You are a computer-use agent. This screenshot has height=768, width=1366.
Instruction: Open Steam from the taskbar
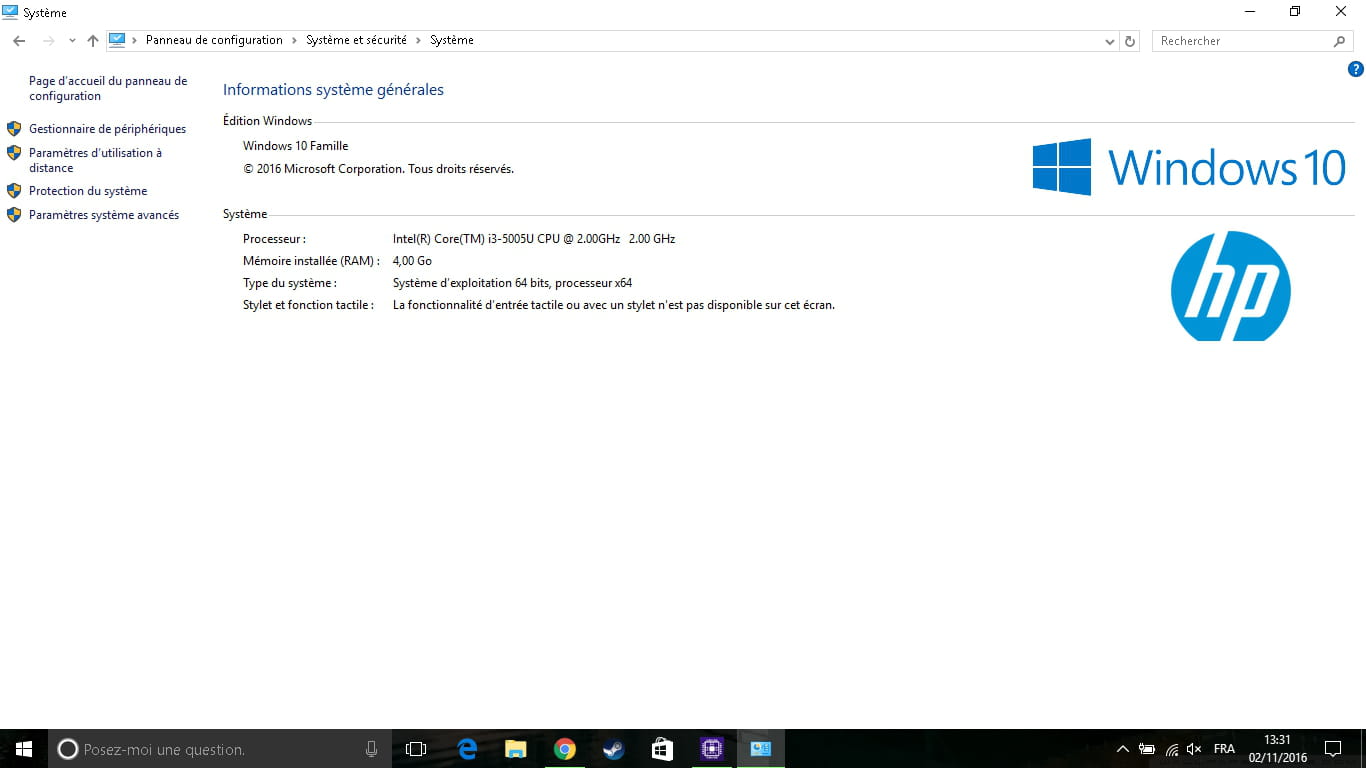pyautogui.click(x=613, y=749)
